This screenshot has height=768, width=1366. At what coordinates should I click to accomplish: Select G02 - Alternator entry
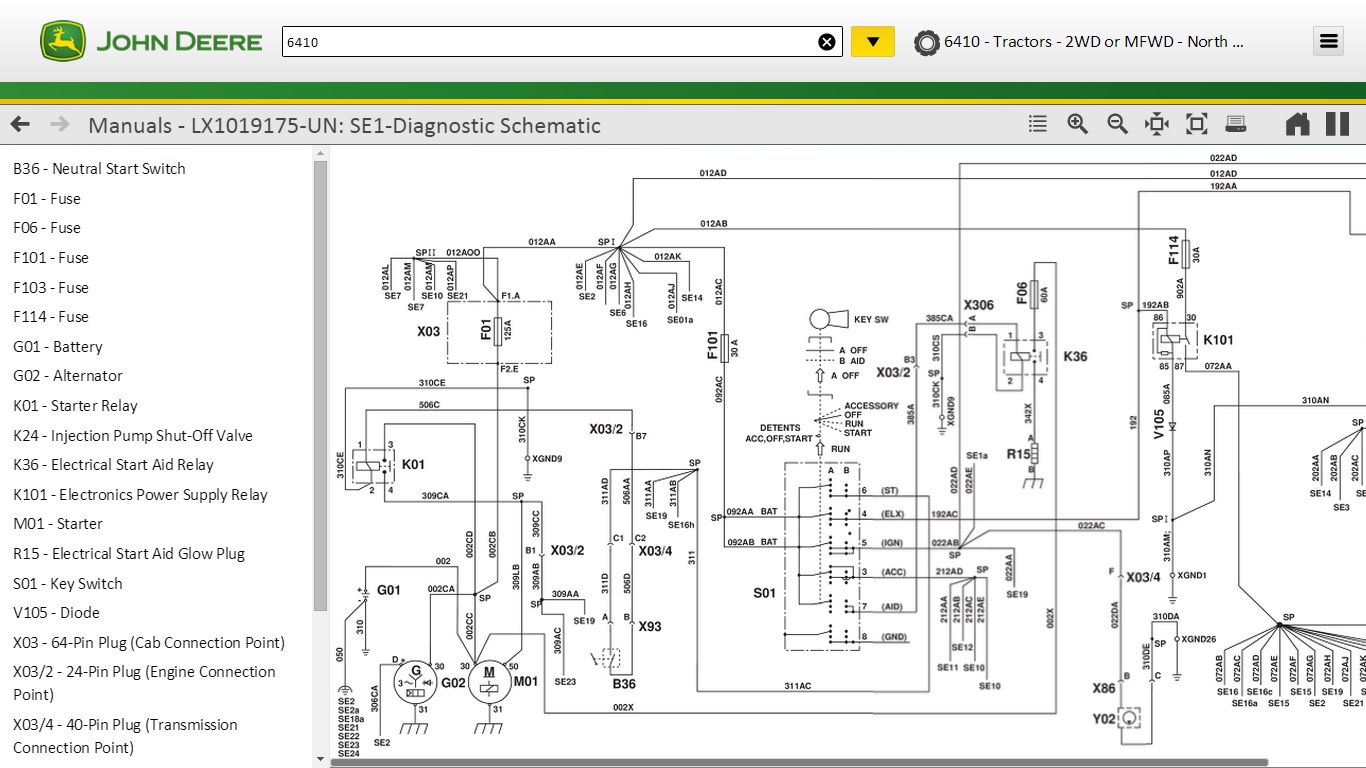click(68, 376)
